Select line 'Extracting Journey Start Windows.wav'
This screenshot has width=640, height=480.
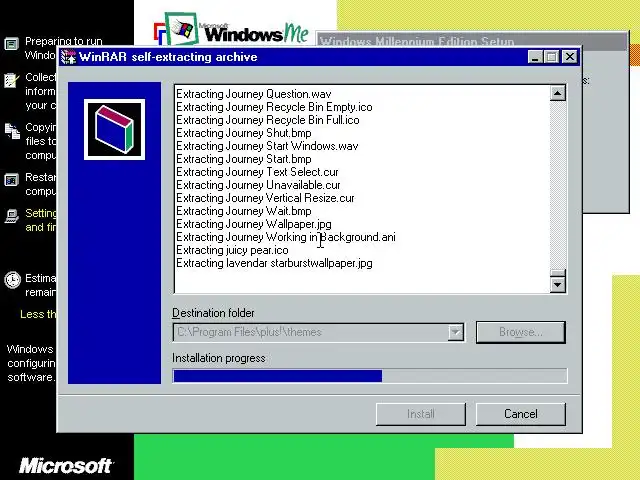click(267, 146)
